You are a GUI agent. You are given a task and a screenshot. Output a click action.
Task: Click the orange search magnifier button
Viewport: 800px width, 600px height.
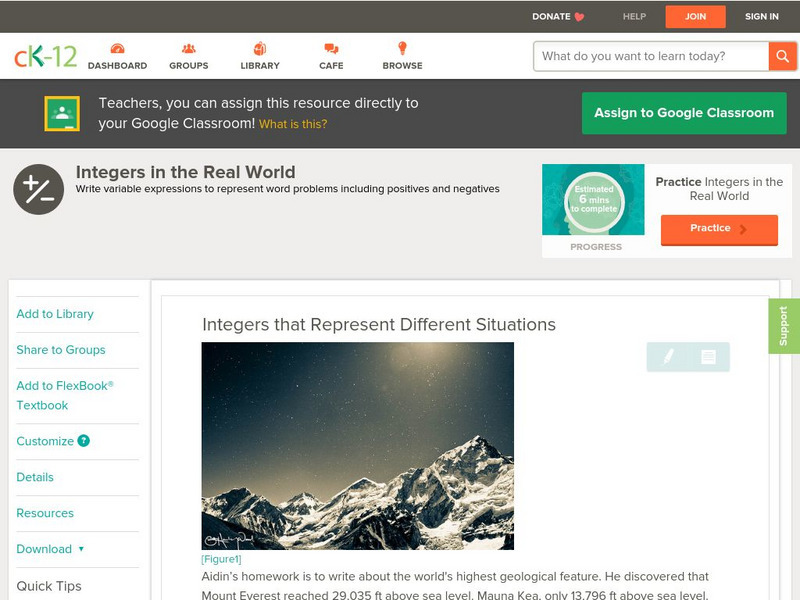(782, 56)
